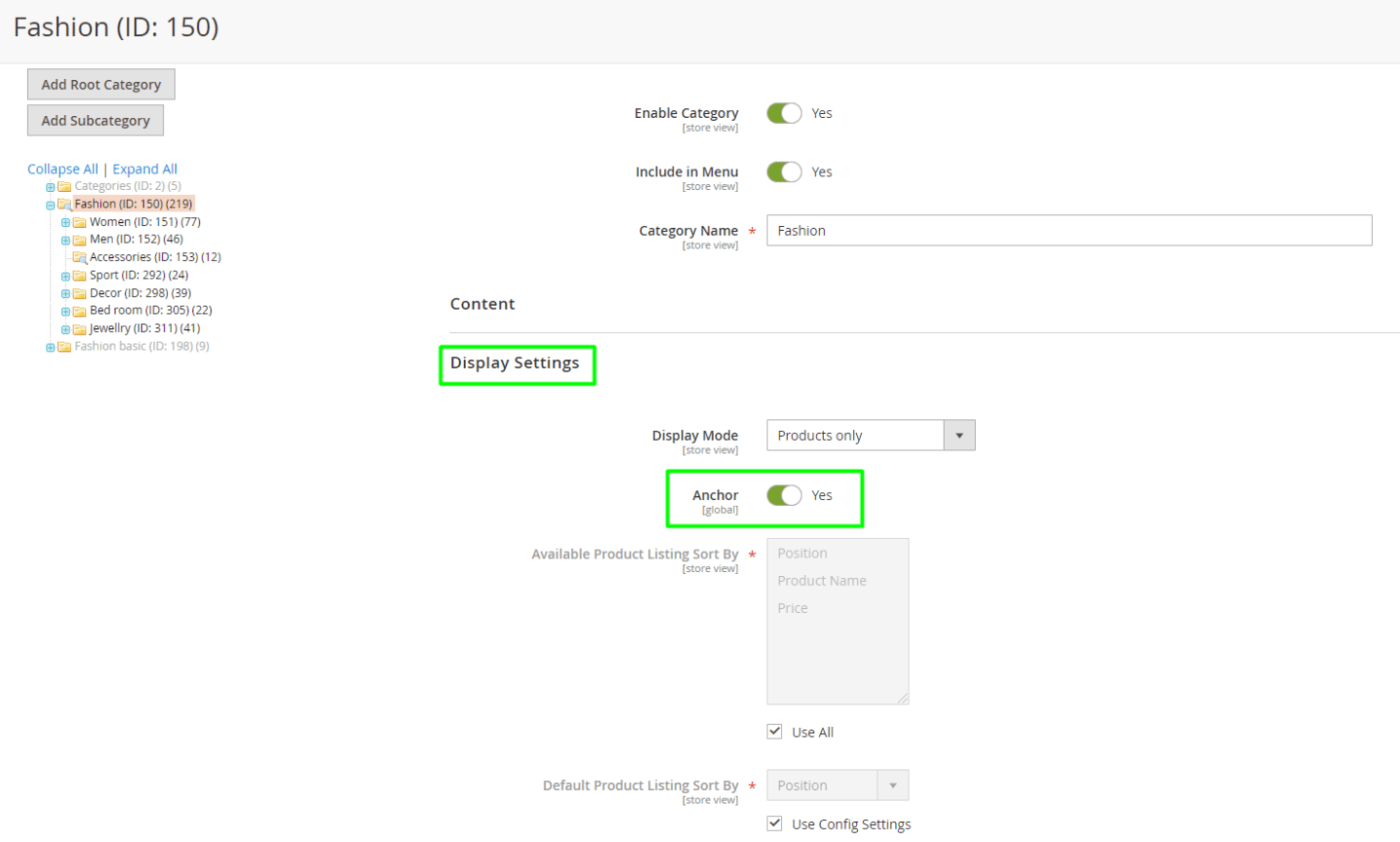Toggle the Enable Category switch

(784, 113)
